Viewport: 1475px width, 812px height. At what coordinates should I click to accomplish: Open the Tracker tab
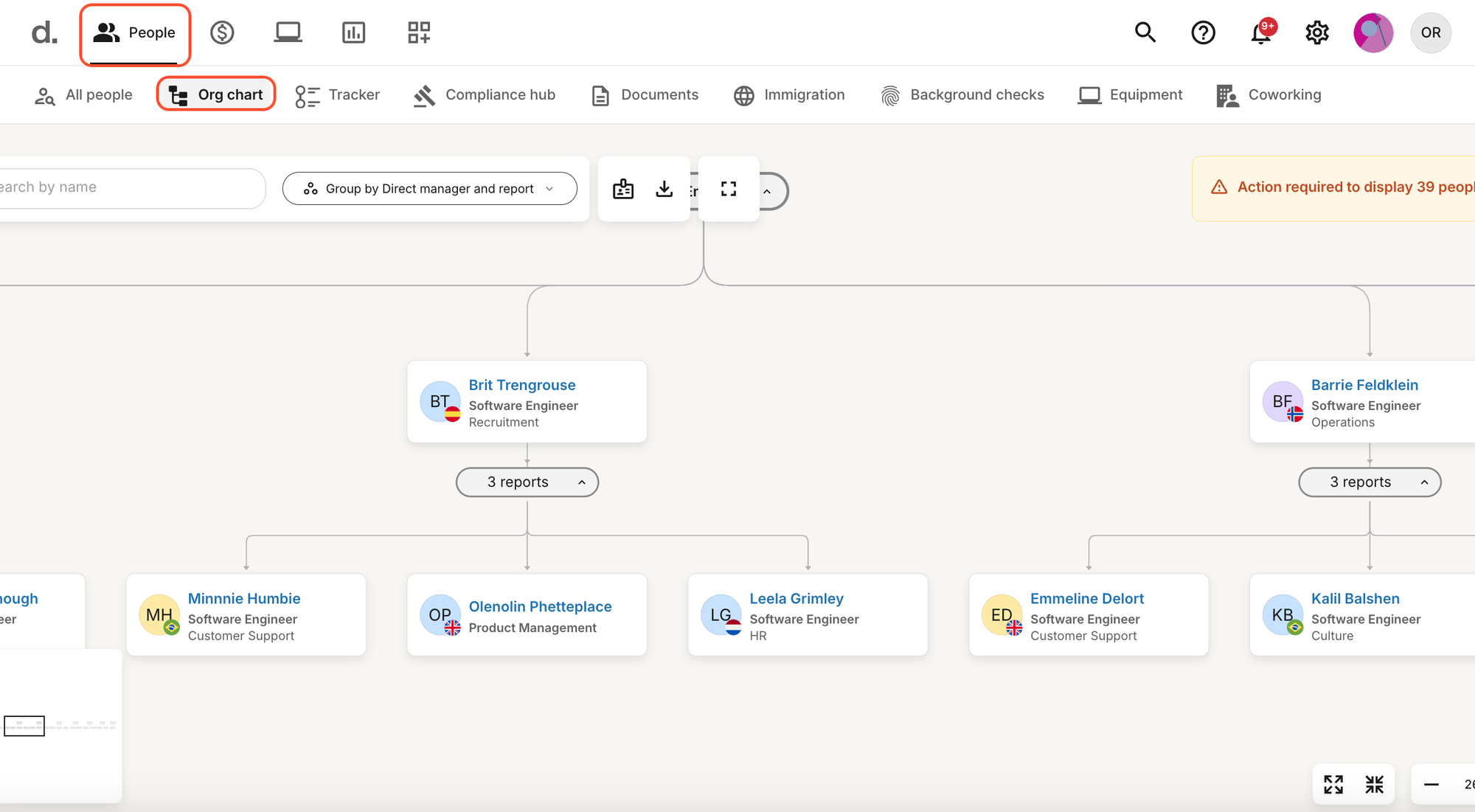[337, 95]
